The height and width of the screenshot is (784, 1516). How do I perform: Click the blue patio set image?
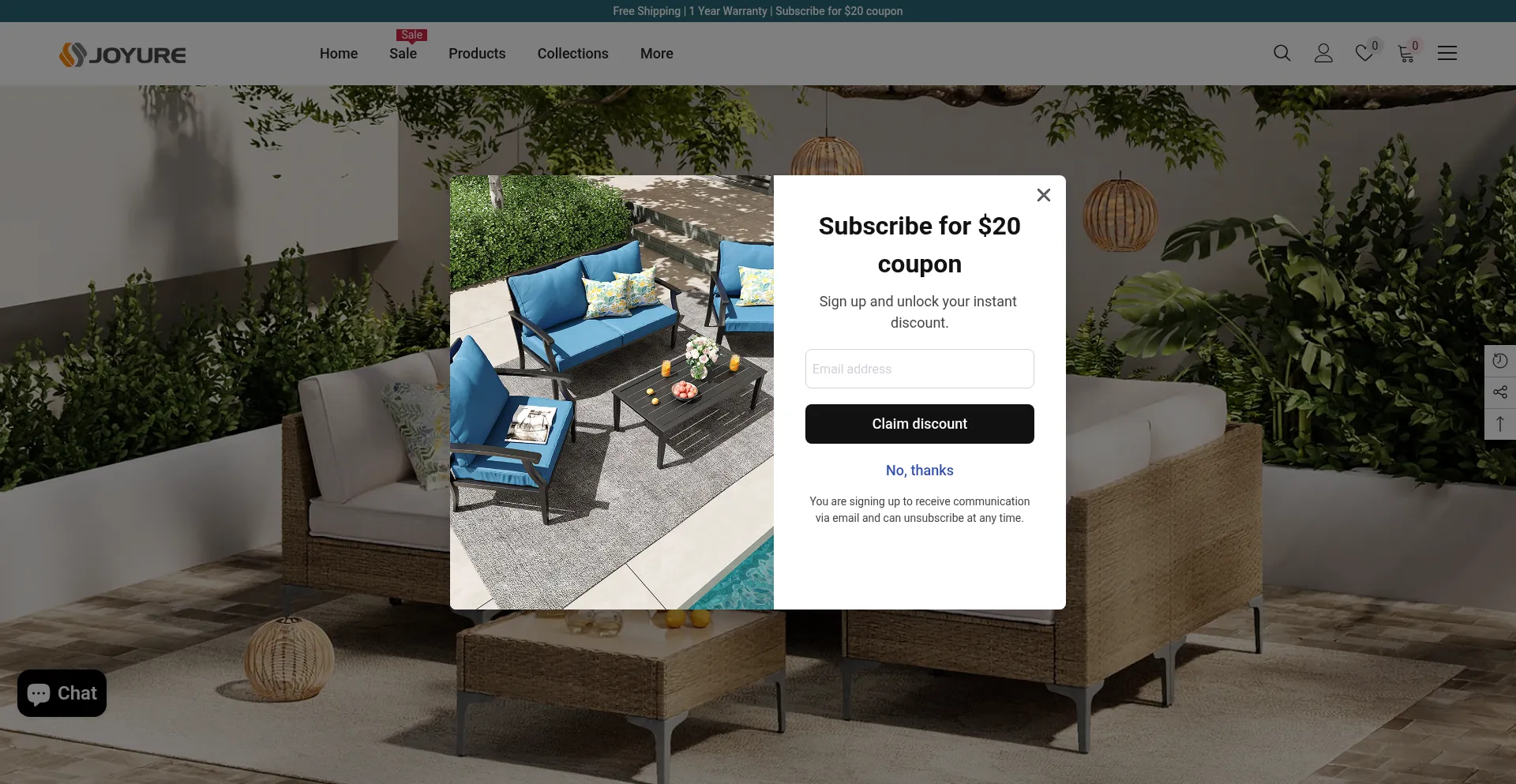pyautogui.click(x=612, y=392)
